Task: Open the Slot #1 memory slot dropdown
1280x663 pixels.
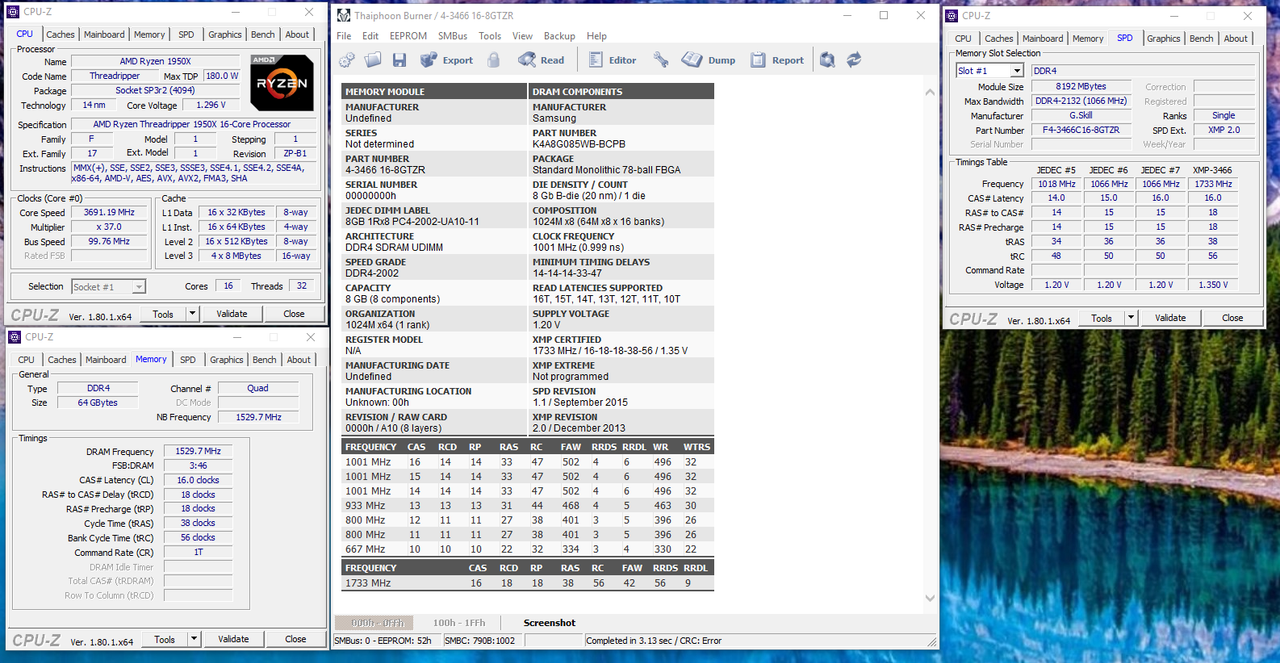Action: [x=989, y=71]
